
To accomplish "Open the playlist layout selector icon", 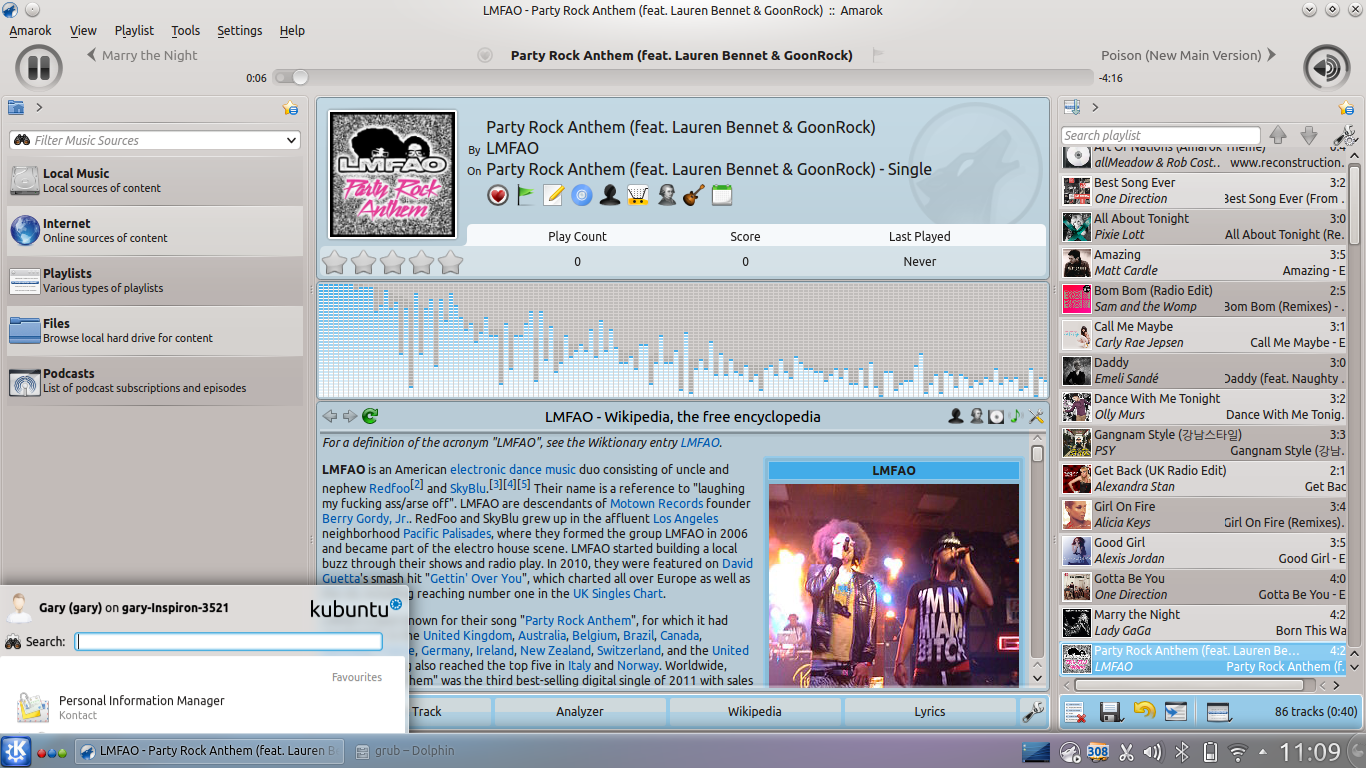I will [x=1219, y=712].
